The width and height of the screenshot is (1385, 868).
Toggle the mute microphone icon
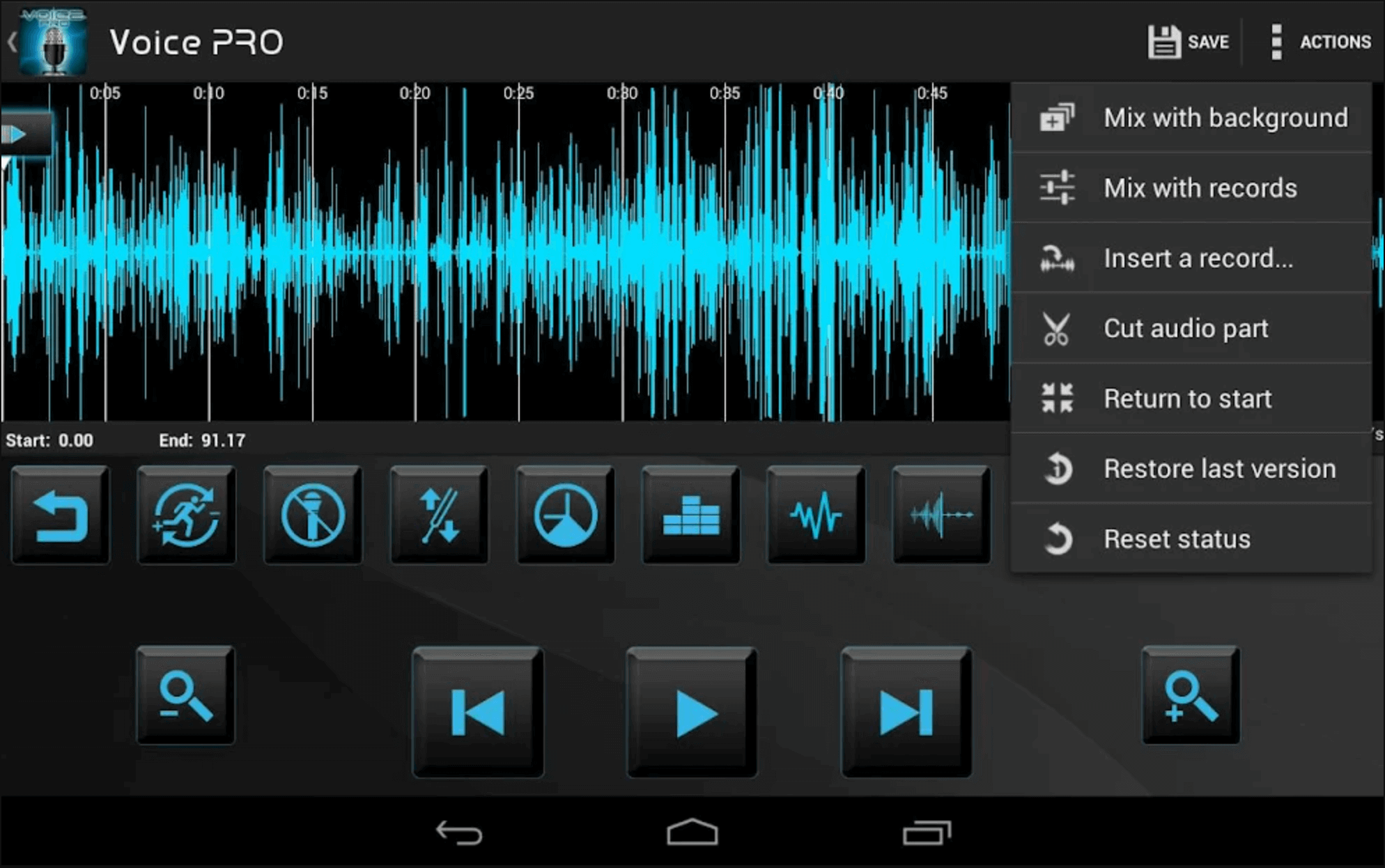tap(309, 513)
